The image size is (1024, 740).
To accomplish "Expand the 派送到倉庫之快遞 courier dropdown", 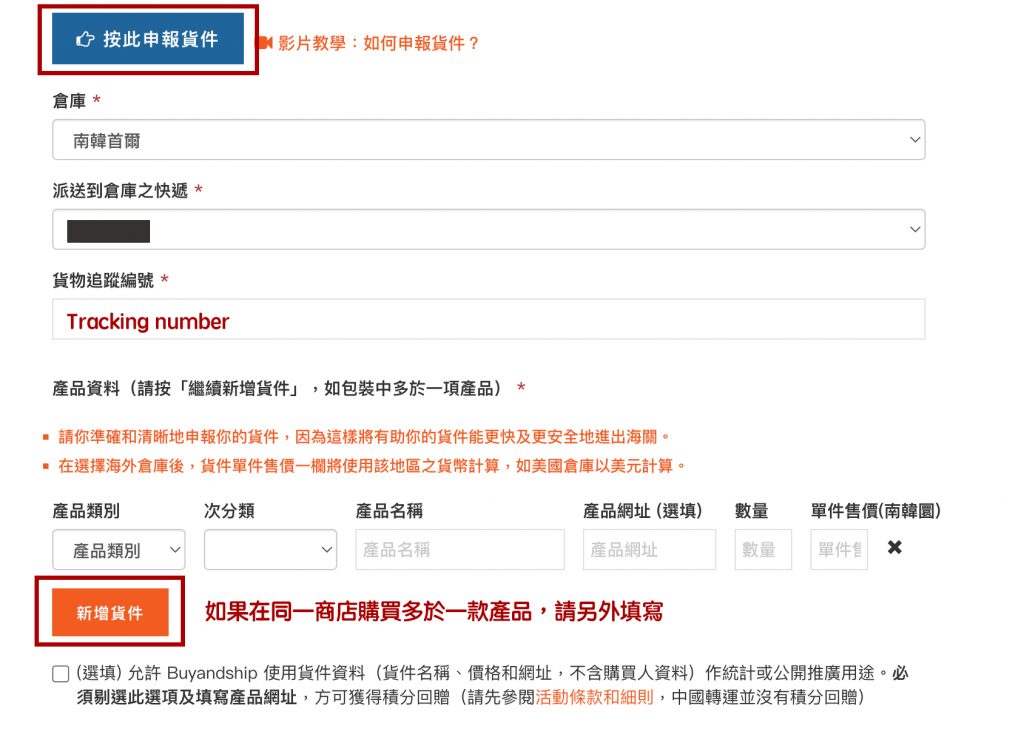I will coord(488,230).
